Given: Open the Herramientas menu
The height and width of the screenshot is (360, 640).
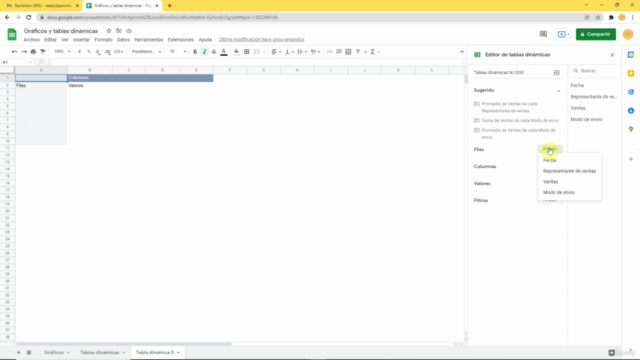Looking at the screenshot, I should click(149, 40).
